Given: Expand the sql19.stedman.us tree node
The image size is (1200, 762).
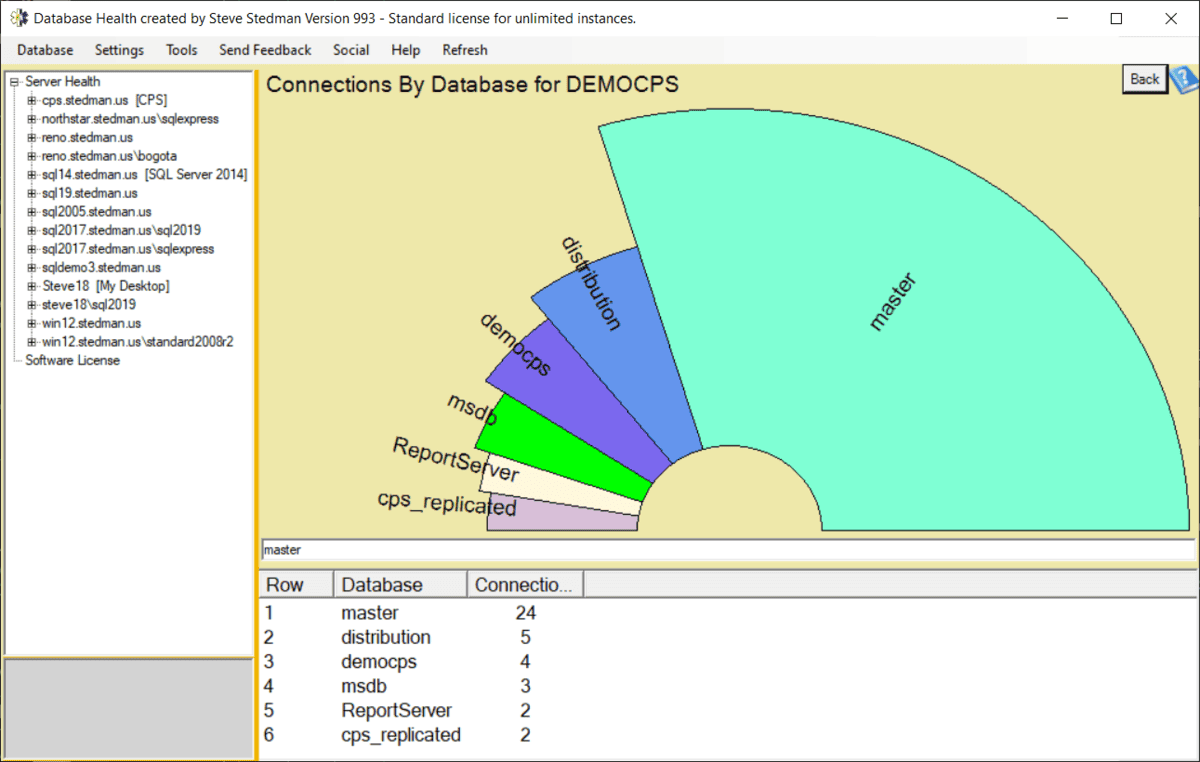Looking at the screenshot, I should pos(33,193).
